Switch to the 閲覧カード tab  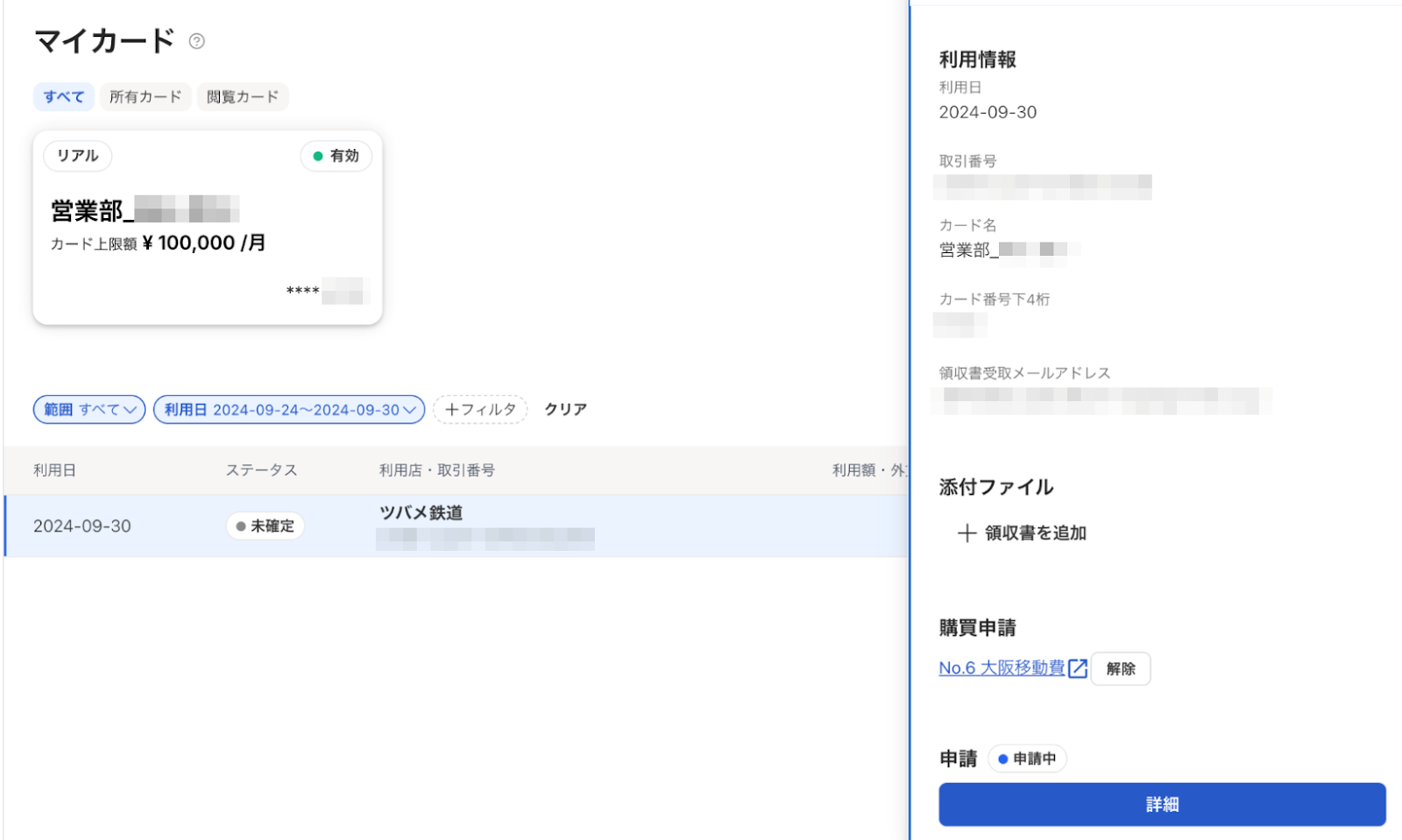[243, 96]
